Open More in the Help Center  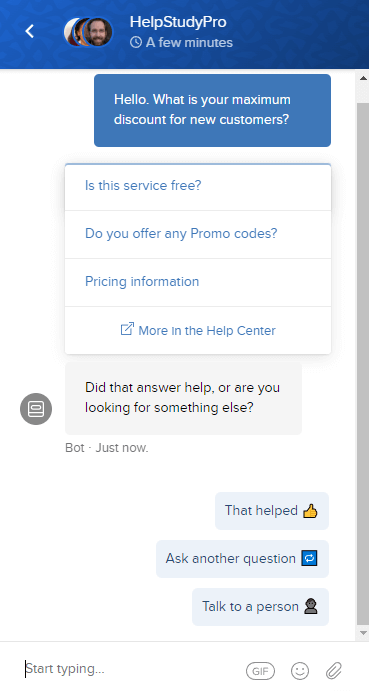click(198, 331)
